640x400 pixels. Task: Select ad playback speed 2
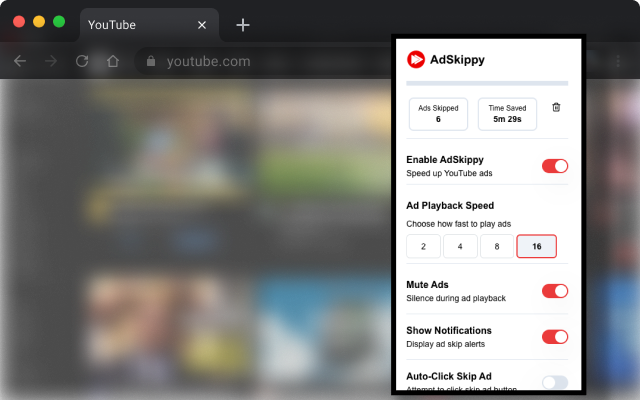coord(423,246)
